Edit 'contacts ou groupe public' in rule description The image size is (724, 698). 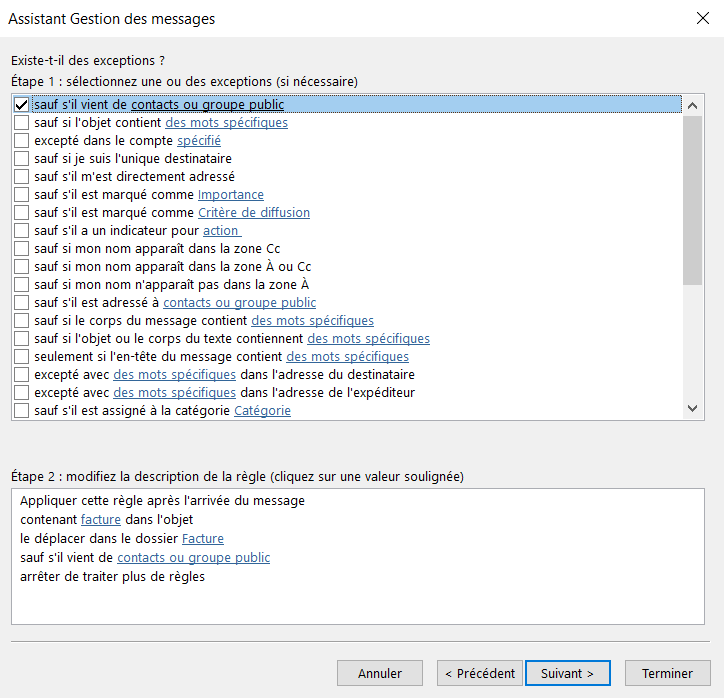(x=193, y=558)
